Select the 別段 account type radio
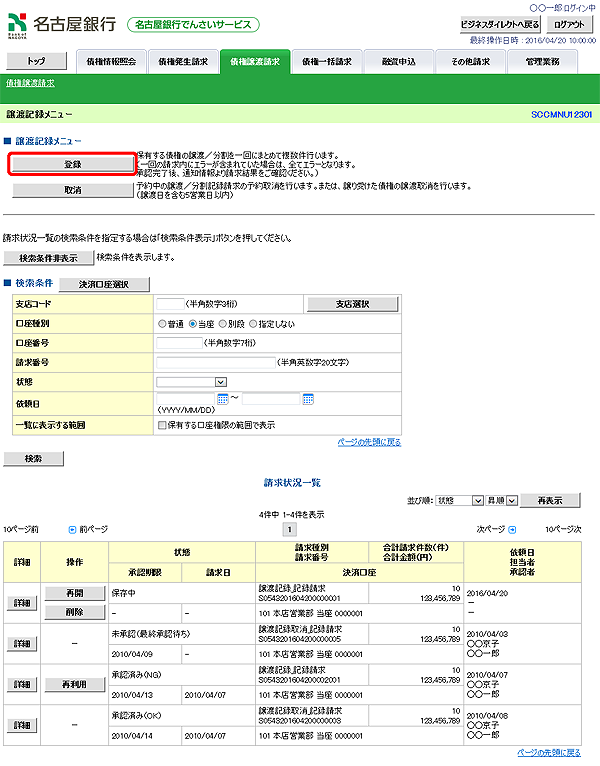Screen dimensions: 600x766 pyautogui.click(x=222, y=323)
